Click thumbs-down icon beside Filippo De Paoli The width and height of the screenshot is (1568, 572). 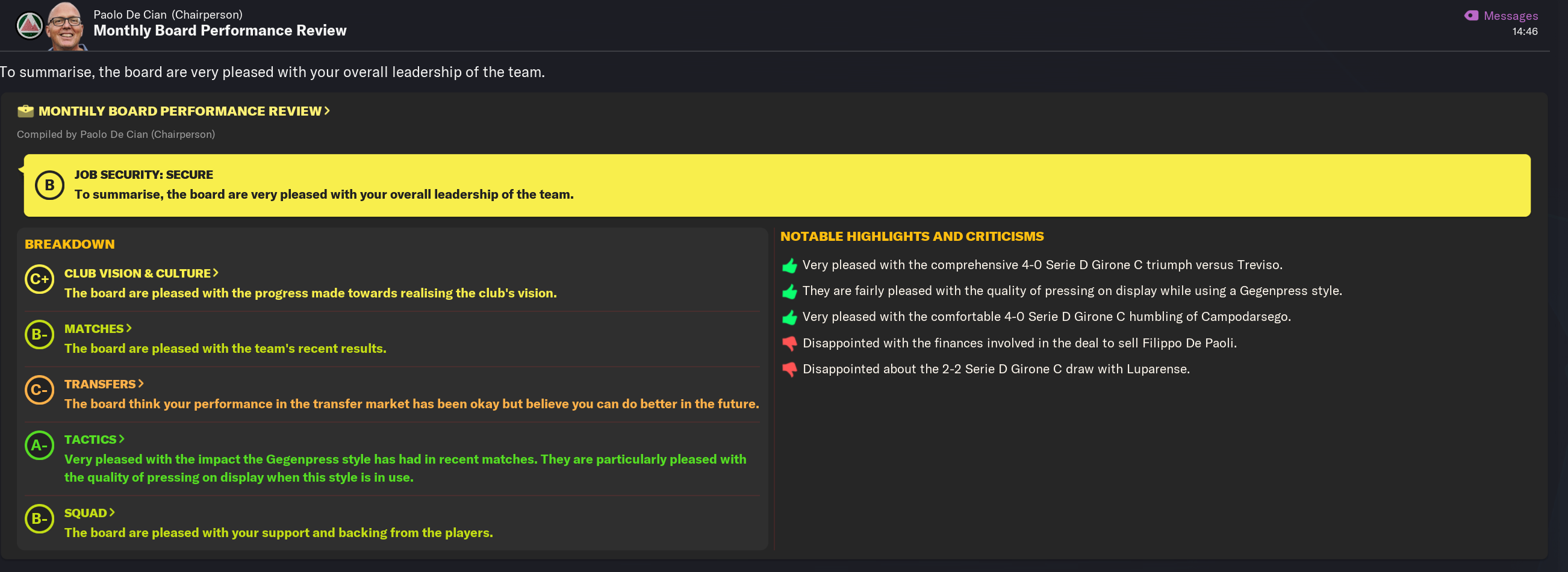pyautogui.click(x=789, y=344)
